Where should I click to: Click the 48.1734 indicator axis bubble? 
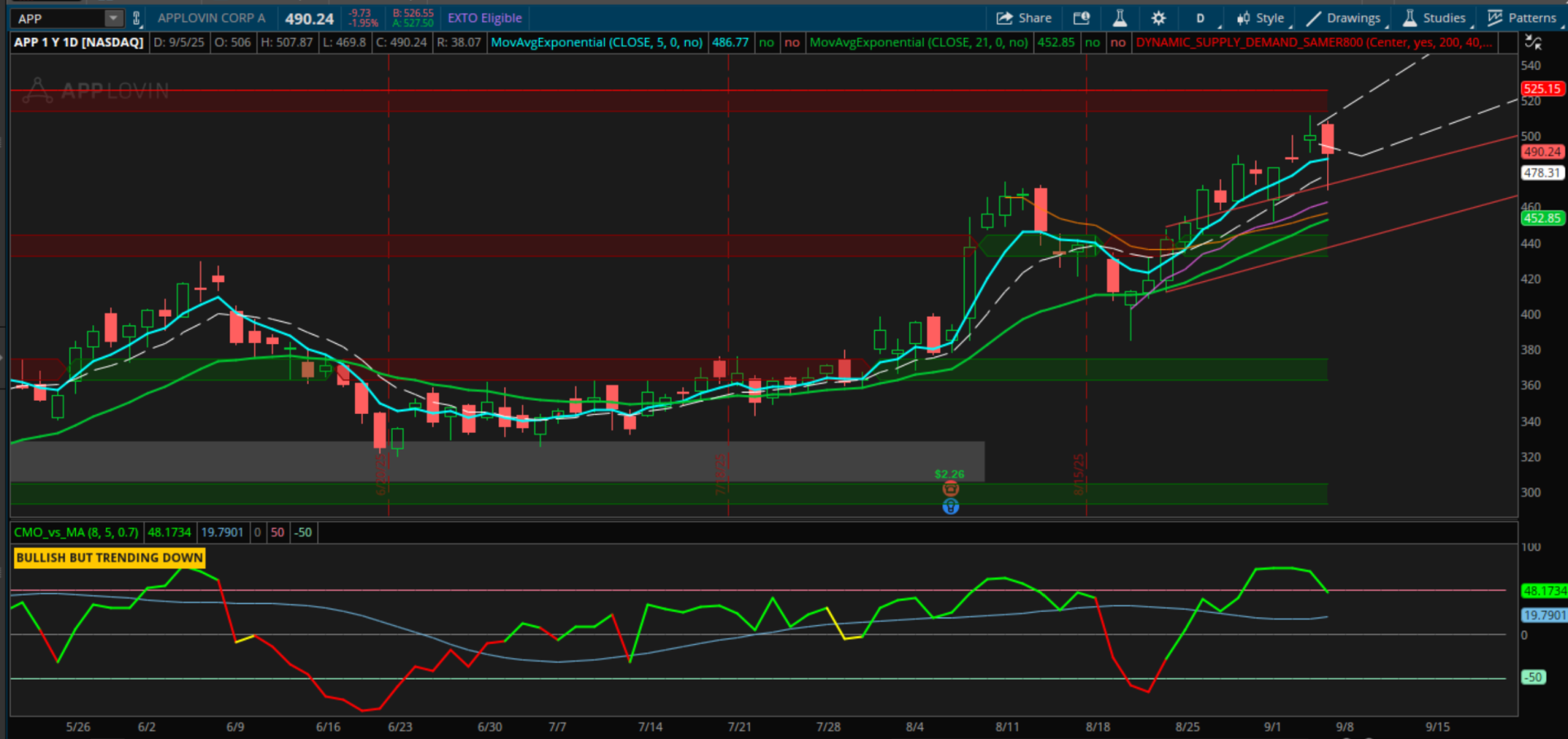1543,591
